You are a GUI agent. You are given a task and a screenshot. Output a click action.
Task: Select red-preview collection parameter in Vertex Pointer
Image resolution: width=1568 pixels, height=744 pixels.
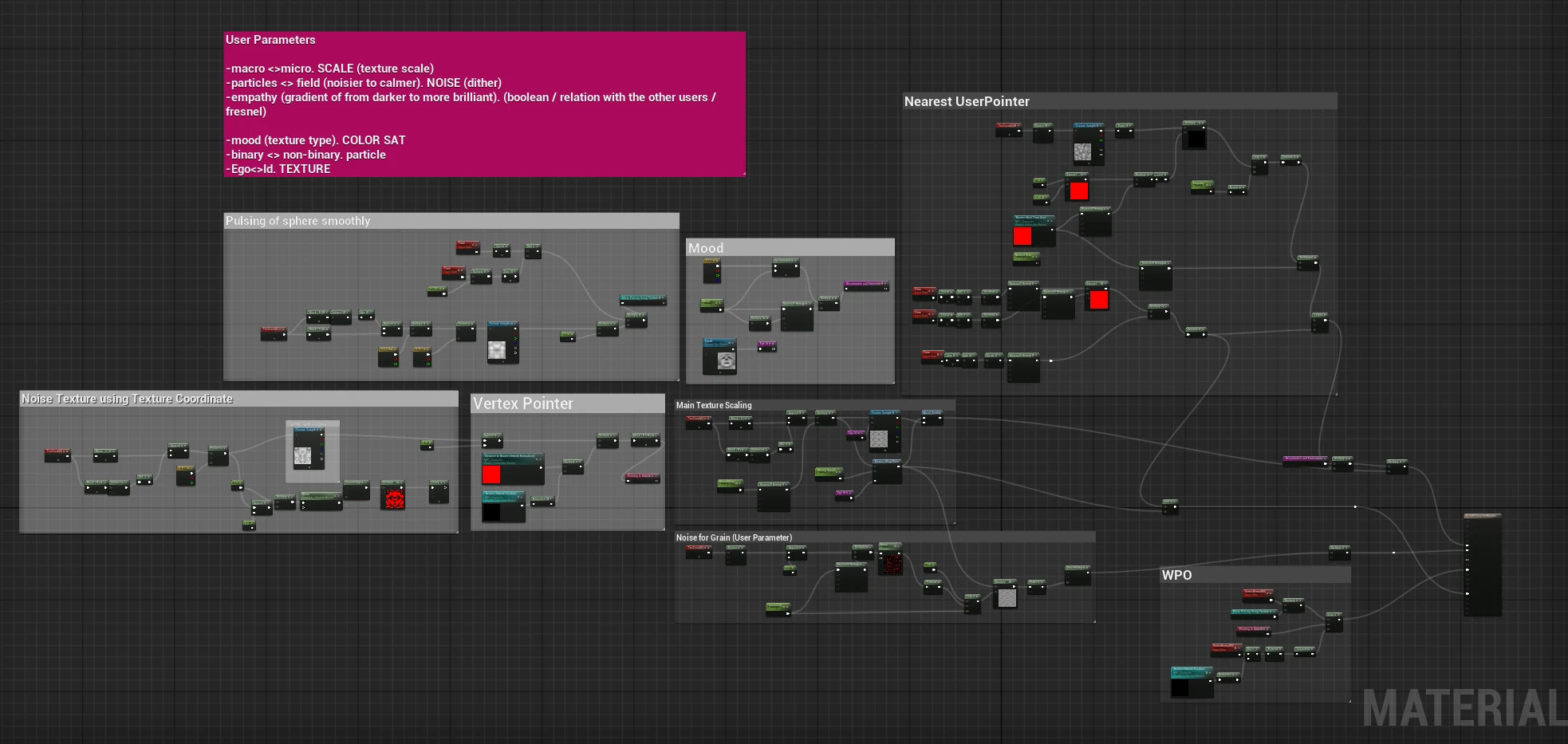pyautogui.click(x=513, y=469)
